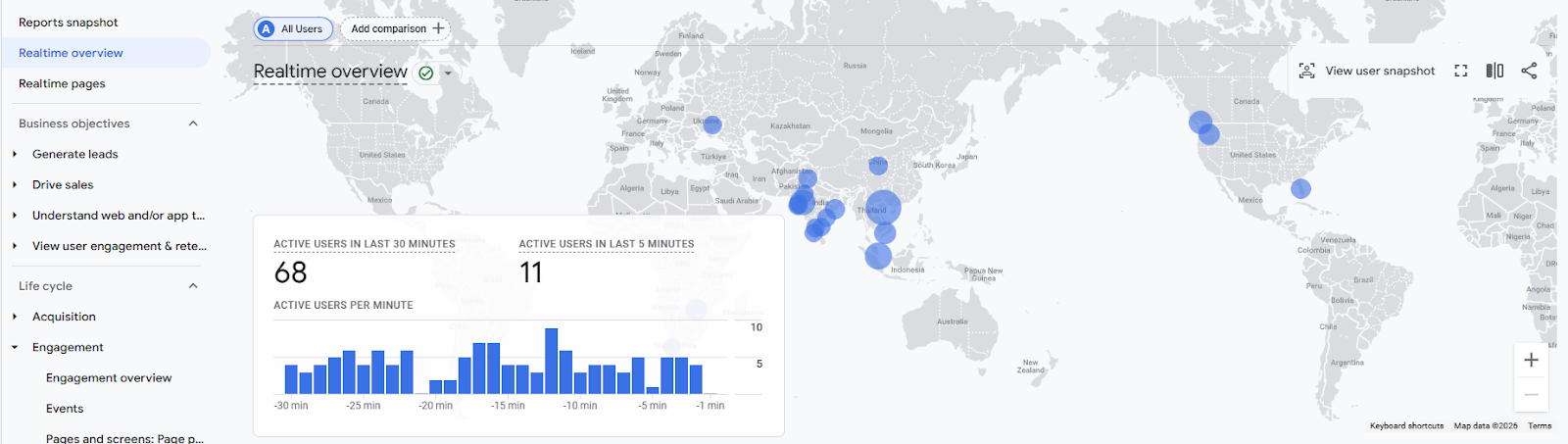This screenshot has height=444, width=1568.
Task: Click the 68 active users value
Action: coord(291,272)
